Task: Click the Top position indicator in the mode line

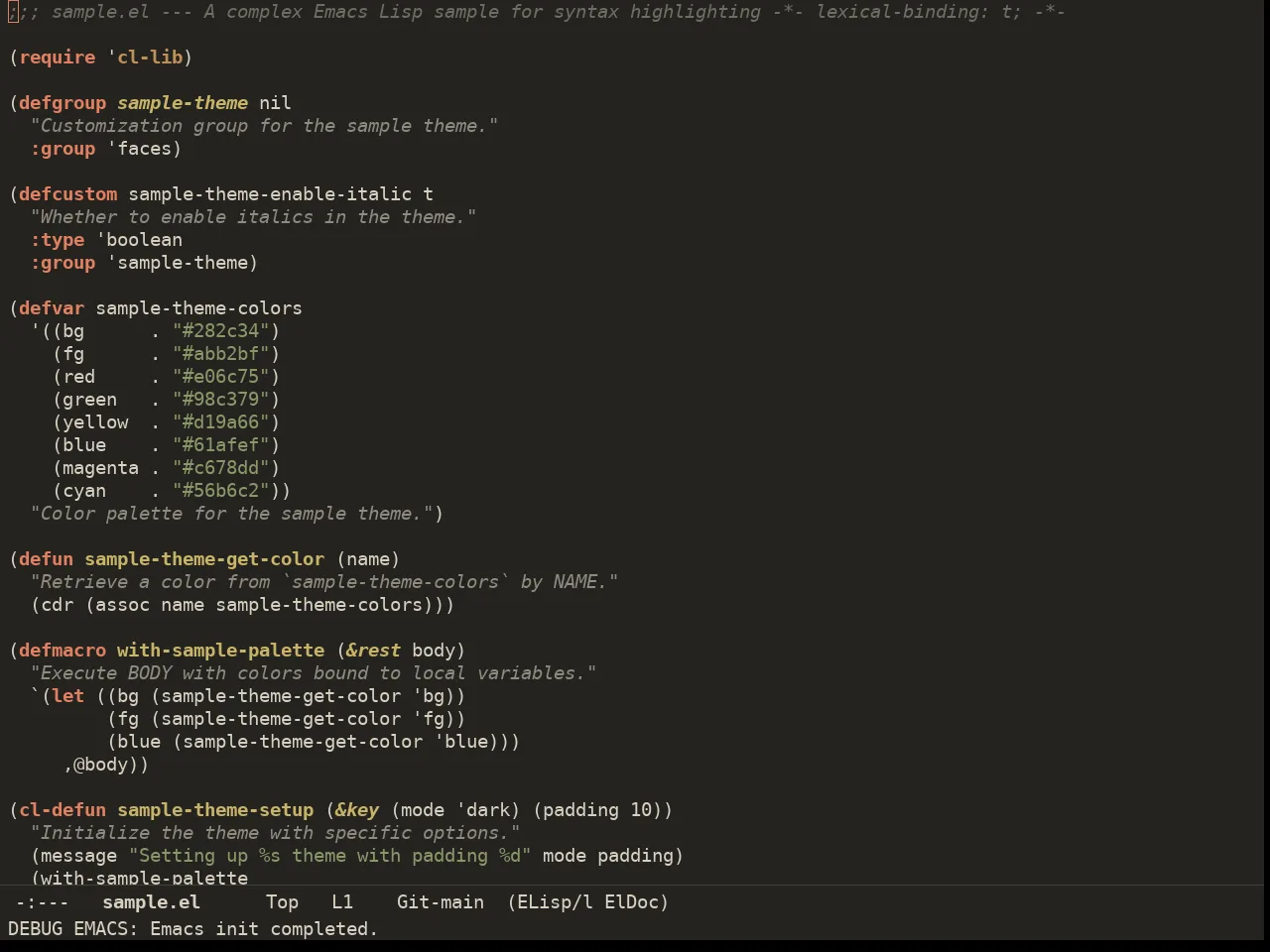Action: pyautogui.click(x=282, y=902)
